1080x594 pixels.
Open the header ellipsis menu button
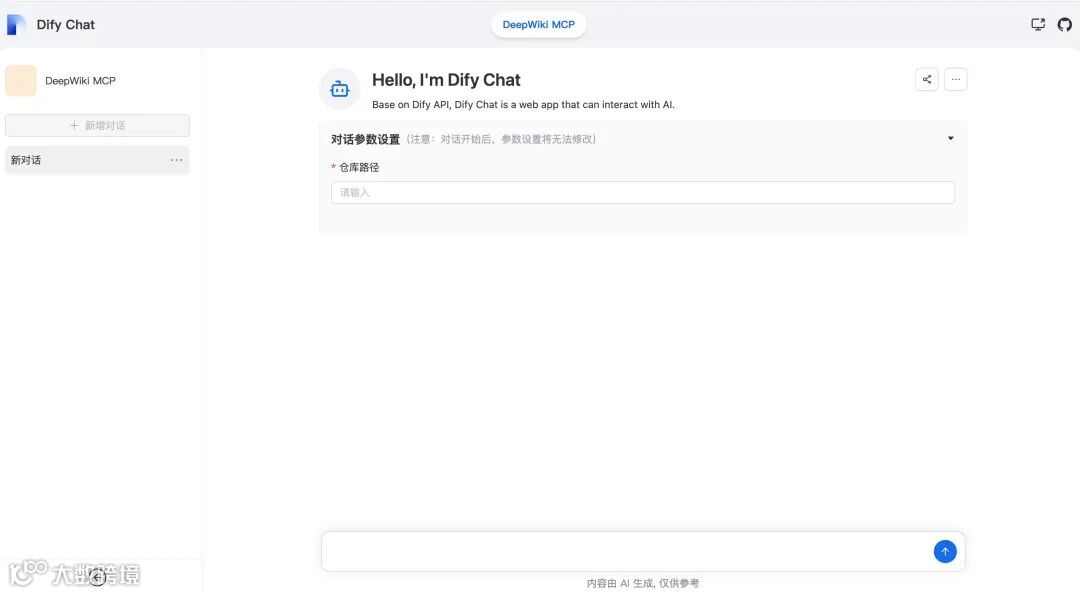tap(955, 79)
